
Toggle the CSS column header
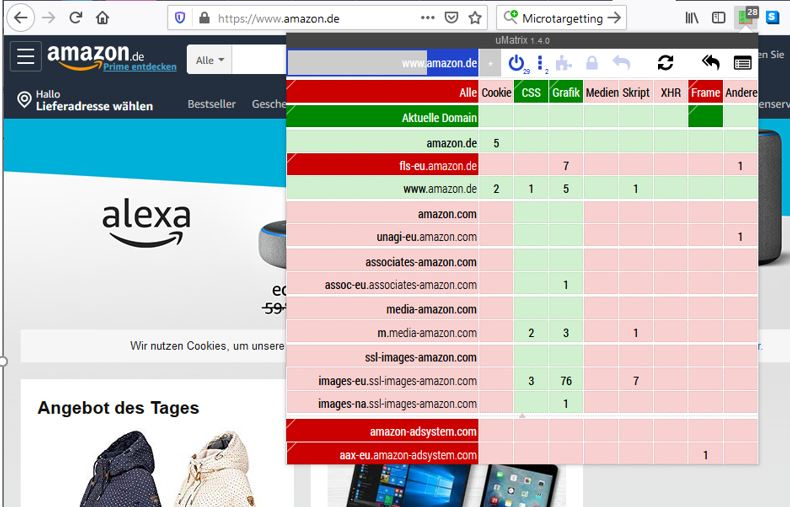click(531, 92)
